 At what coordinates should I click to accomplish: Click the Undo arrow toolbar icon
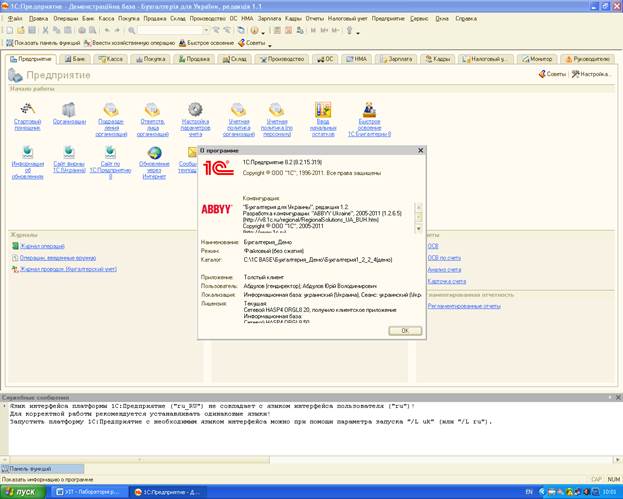point(107,30)
